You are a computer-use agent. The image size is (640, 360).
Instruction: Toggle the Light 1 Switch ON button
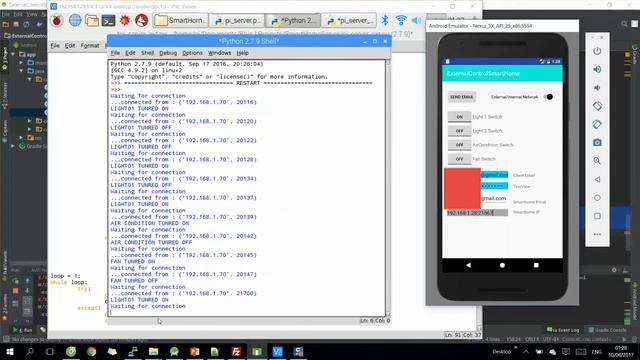click(460, 117)
